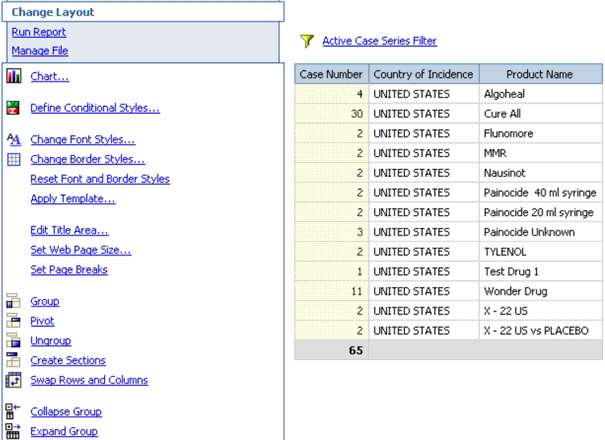Image resolution: width=605 pixels, height=440 pixels.
Task: Click the Country of Incidence column header
Action: tap(424, 74)
